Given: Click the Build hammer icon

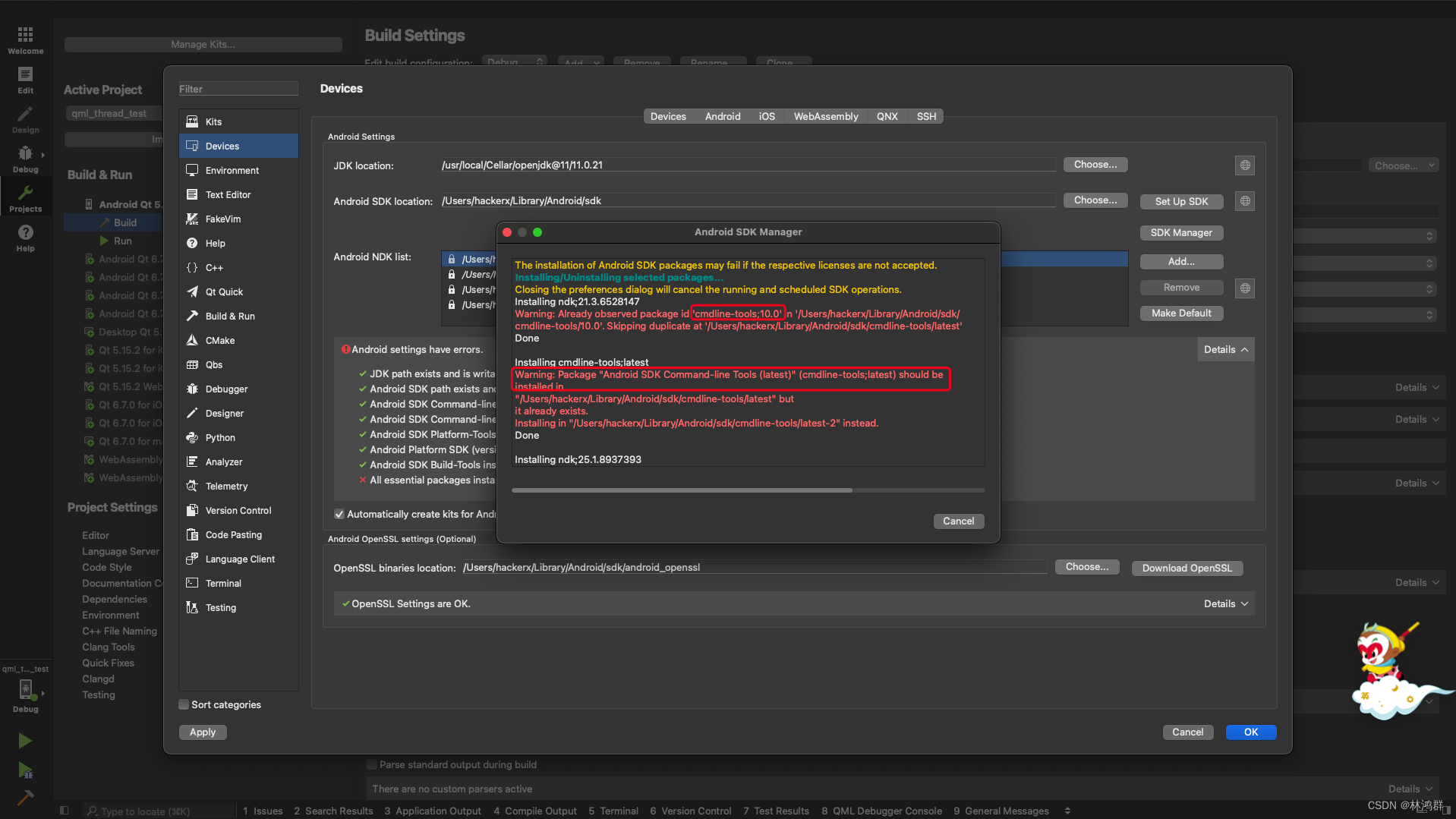Looking at the screenshot, I should 25,798.
